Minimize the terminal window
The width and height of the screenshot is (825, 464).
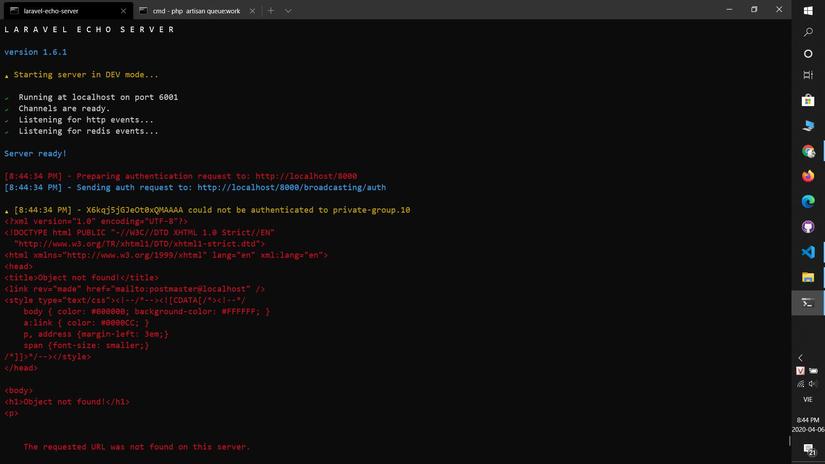click(729, 9)
